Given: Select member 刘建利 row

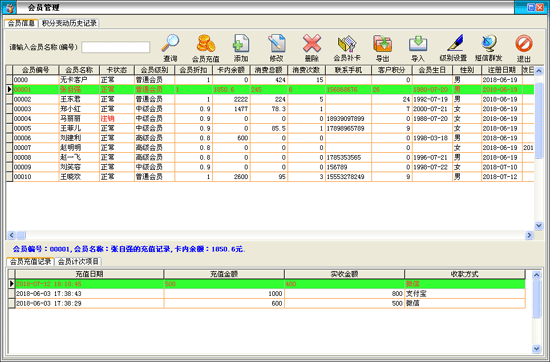Looking at the screenshot, I should (270, 138).
